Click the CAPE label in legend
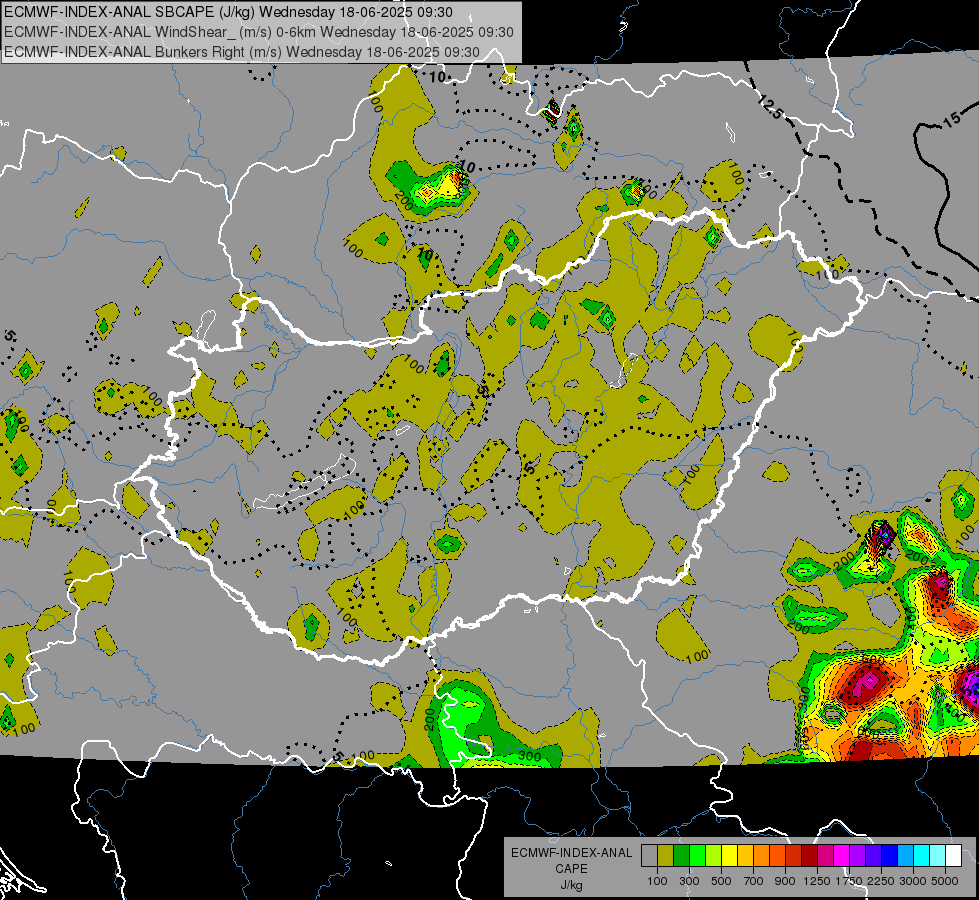The height and width of the screenshot is (900, 979). click(x=572, y=869)
